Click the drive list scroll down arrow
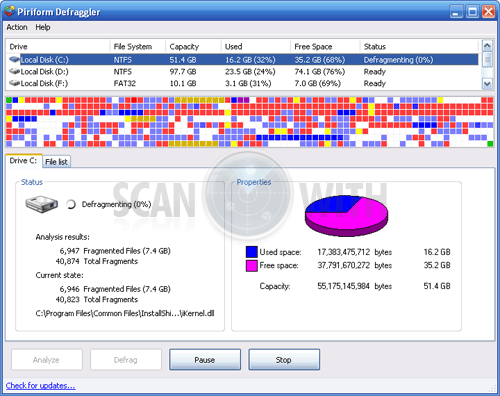500x396 pixels. pyautogui.click(x=487, y=84)
